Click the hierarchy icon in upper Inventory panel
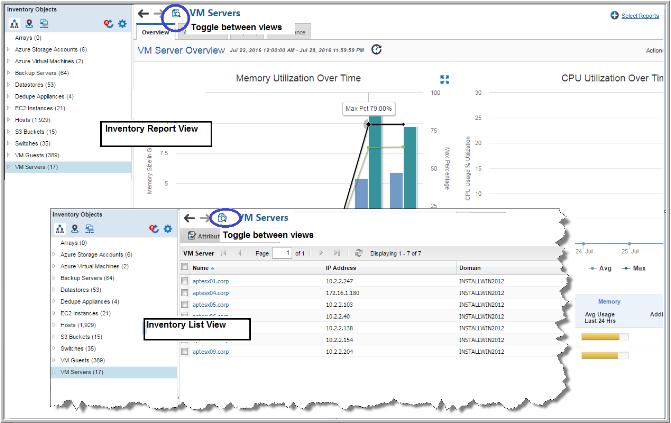The image size is (671, 423). pyautogui.click(x=13, y=23)
